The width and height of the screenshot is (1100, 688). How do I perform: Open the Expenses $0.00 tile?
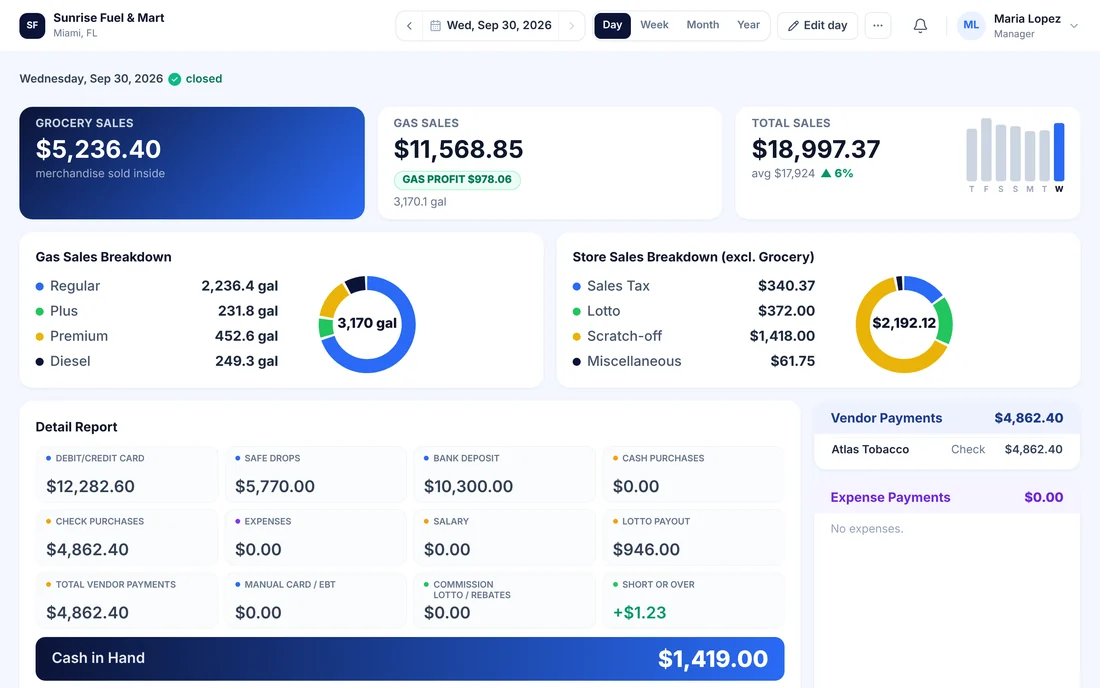pyautogui.click(x=316, y=537)
